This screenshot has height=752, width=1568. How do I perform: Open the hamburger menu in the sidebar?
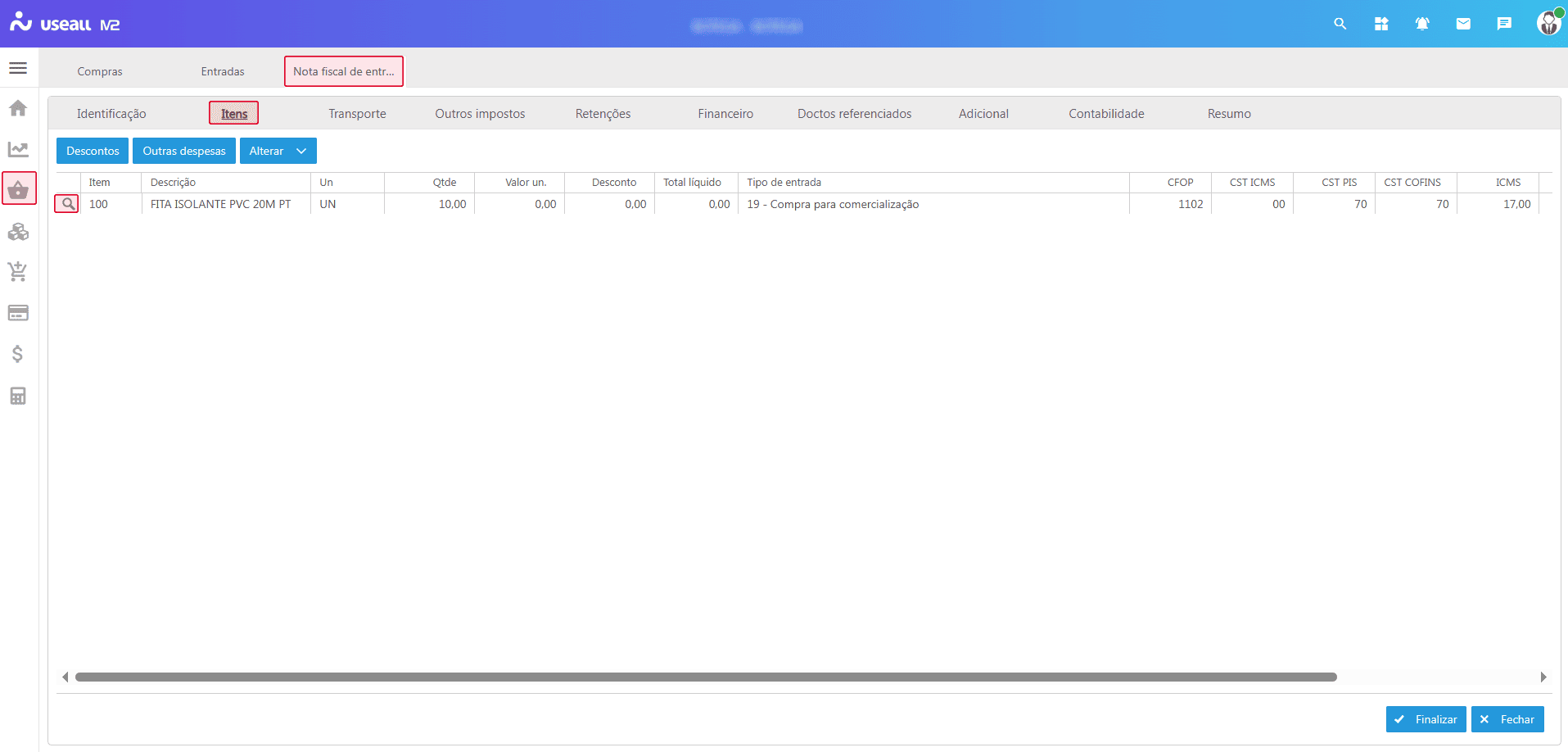coord(18,68)
